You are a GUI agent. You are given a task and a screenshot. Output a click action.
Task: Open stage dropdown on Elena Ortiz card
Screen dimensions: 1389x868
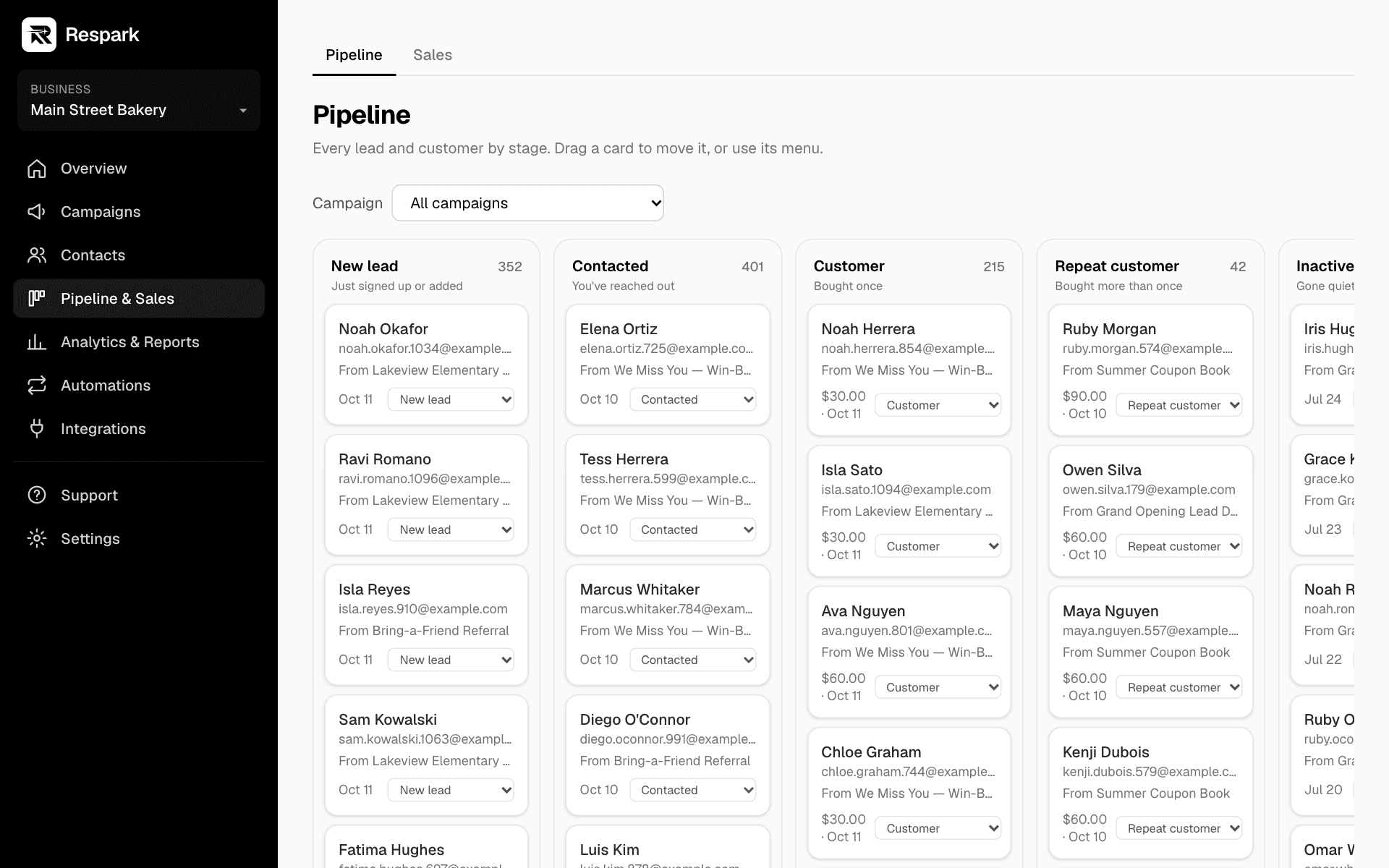[x=692, y=399]
